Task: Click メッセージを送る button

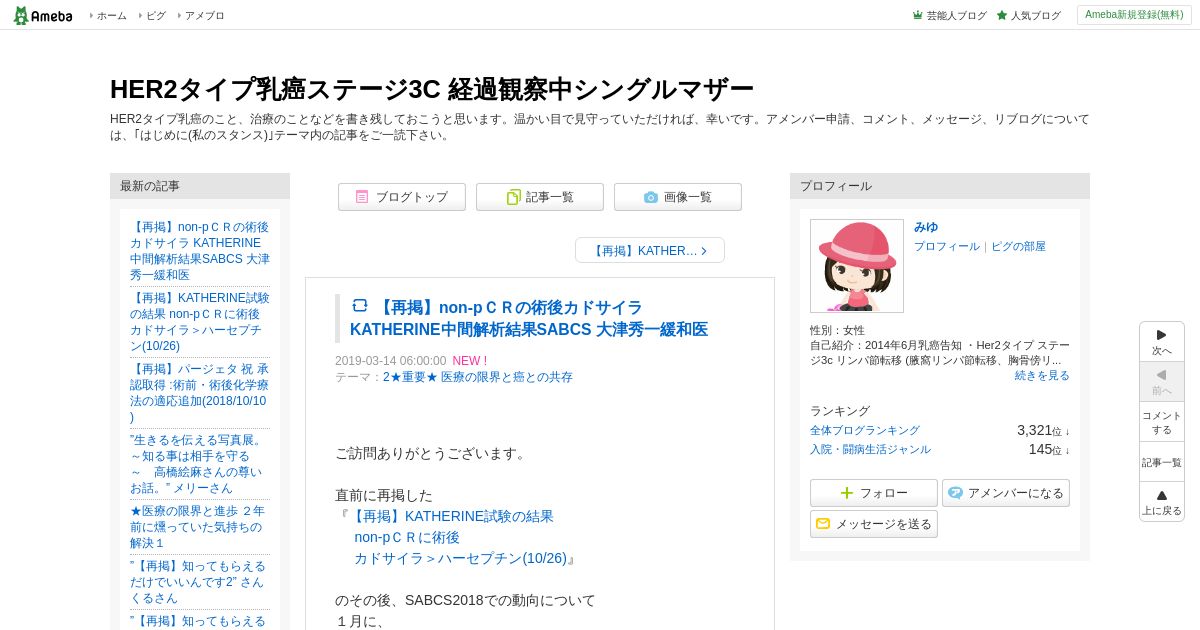Action: click(x=874, y=524)
